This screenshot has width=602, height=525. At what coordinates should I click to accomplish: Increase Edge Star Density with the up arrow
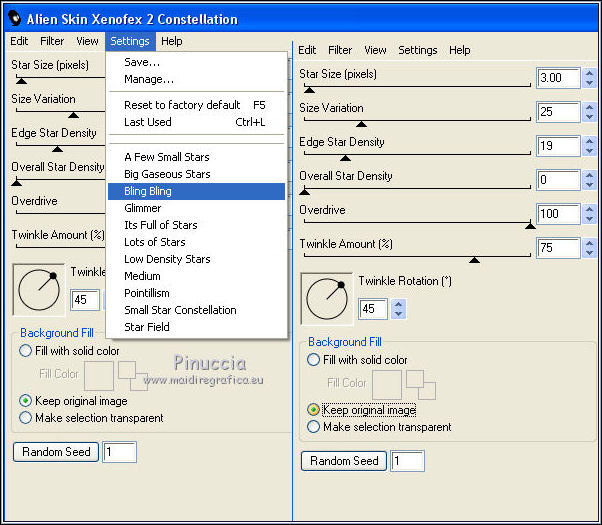pos(589,141)
